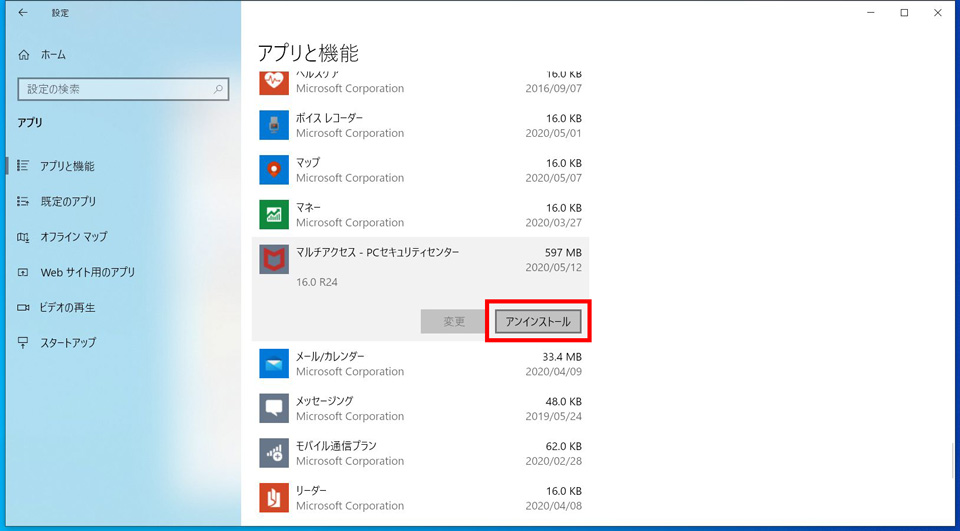Click the モバイル通信プラン signal icon
960x531 pixels.
[274, 453]
